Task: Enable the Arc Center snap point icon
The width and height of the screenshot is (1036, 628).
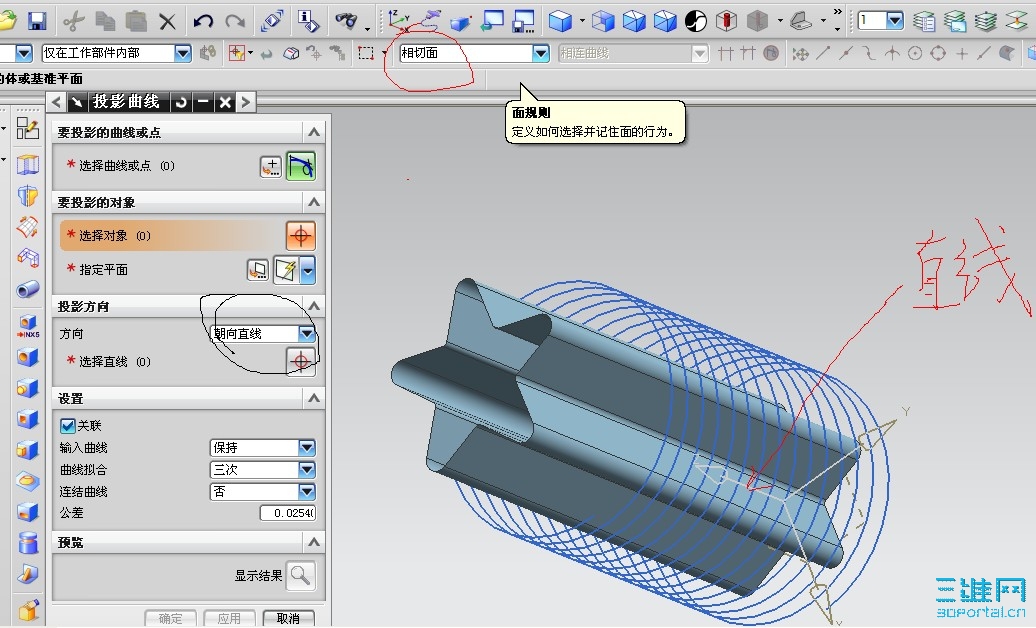Action: [914, 54]
